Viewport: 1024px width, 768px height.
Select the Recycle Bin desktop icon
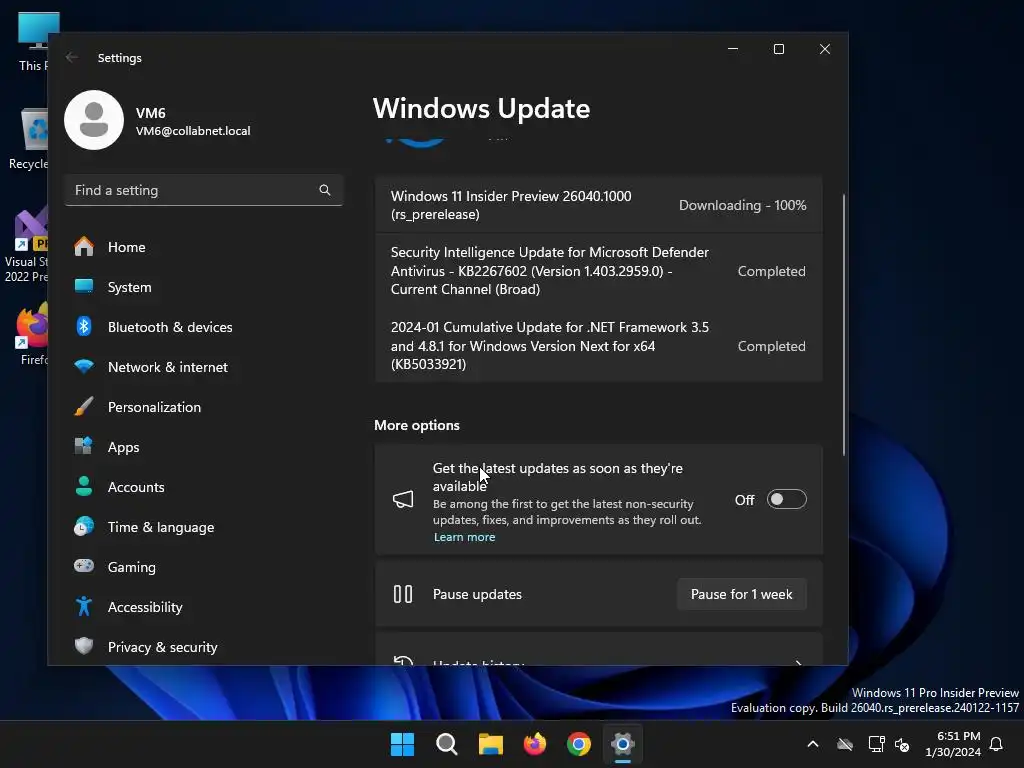click(x=29, y=139)
